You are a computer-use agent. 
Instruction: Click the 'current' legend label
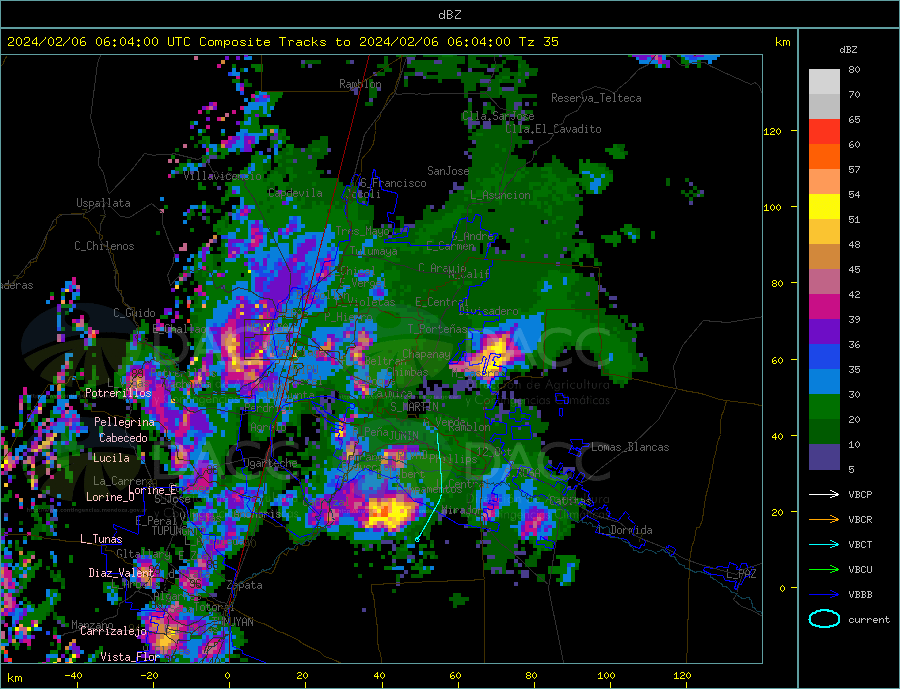(x=869, y=620)
